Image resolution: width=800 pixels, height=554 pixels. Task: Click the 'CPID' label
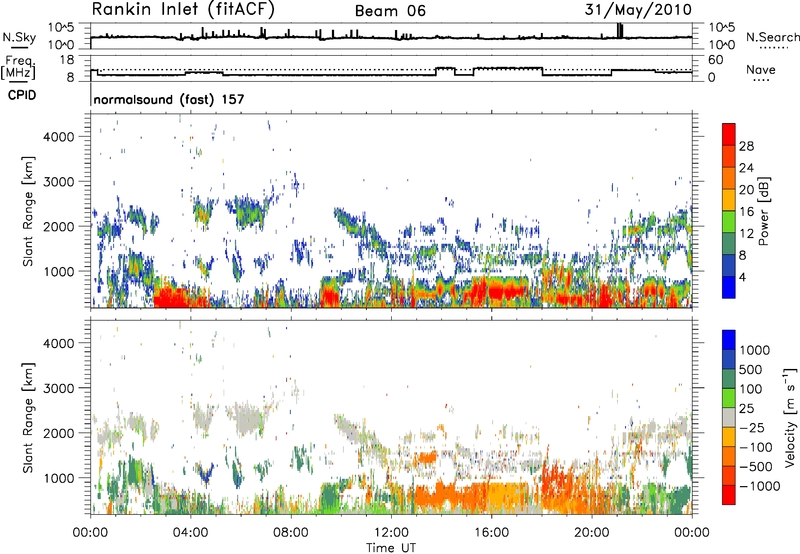tap(22, 95)
